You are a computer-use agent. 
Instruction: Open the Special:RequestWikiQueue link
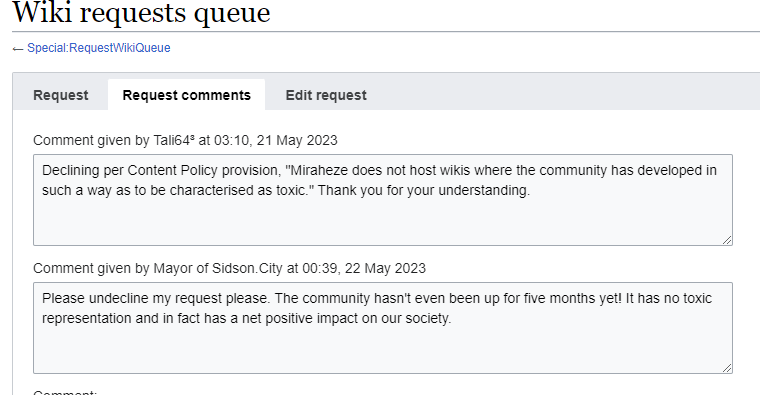pyautogui.click(x=98, y=48)
